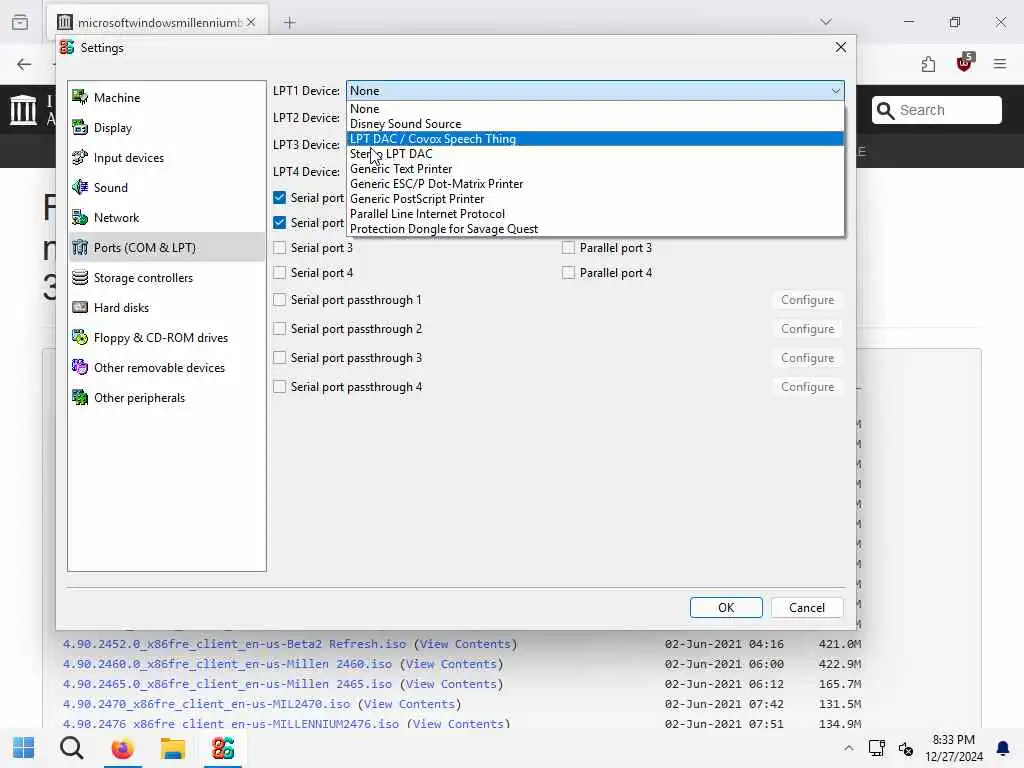Open 4.90.2470 MIL2470.iso link

pyautogui.click(x=206, y=704)
